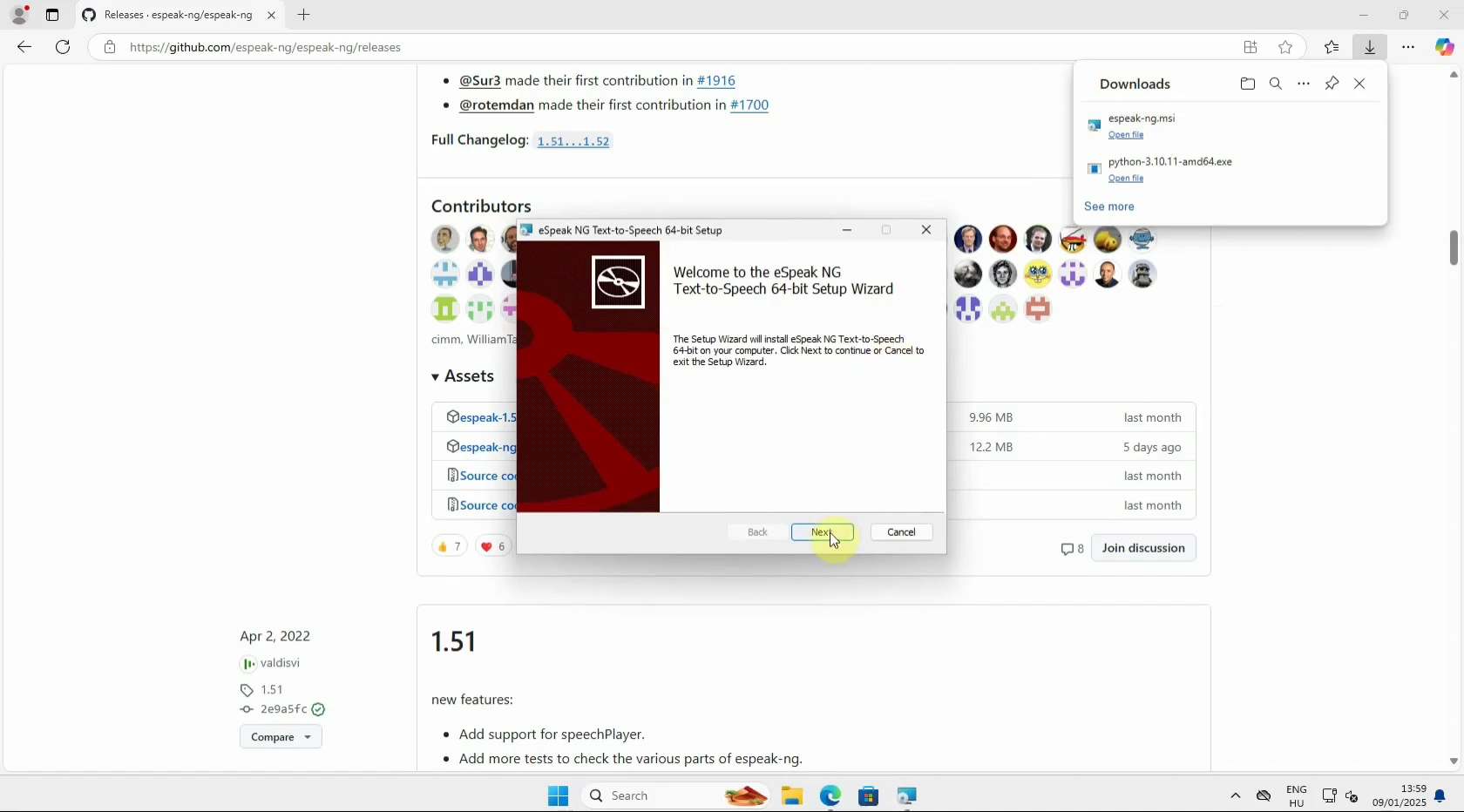Viewport: 1464px width, 812px height.
Task: Open the apps icon in address bar
Action: pyautogui.click(x=1250, y=47)
